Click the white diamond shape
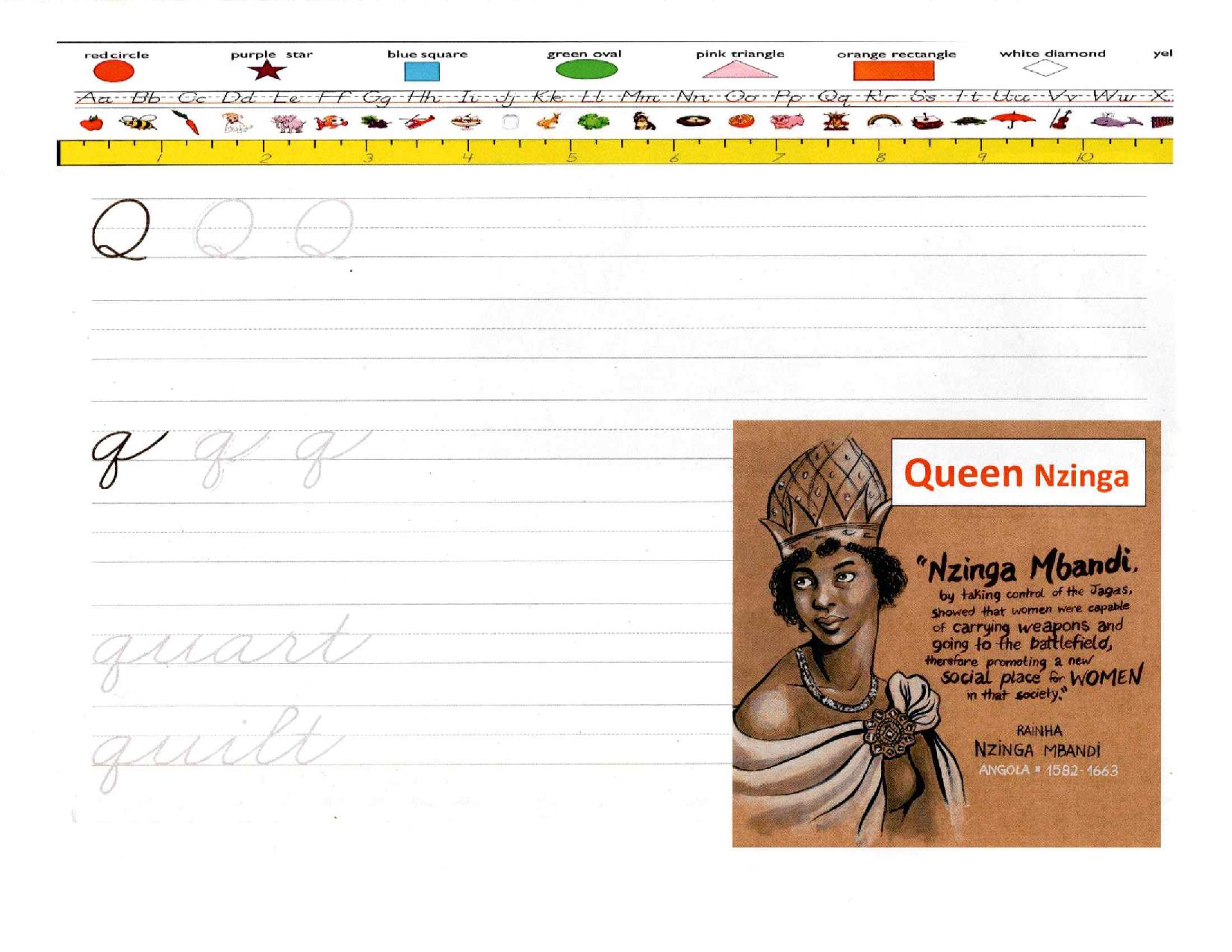This screenshot has height=952, width=1232. click(x=1045, y=68)
